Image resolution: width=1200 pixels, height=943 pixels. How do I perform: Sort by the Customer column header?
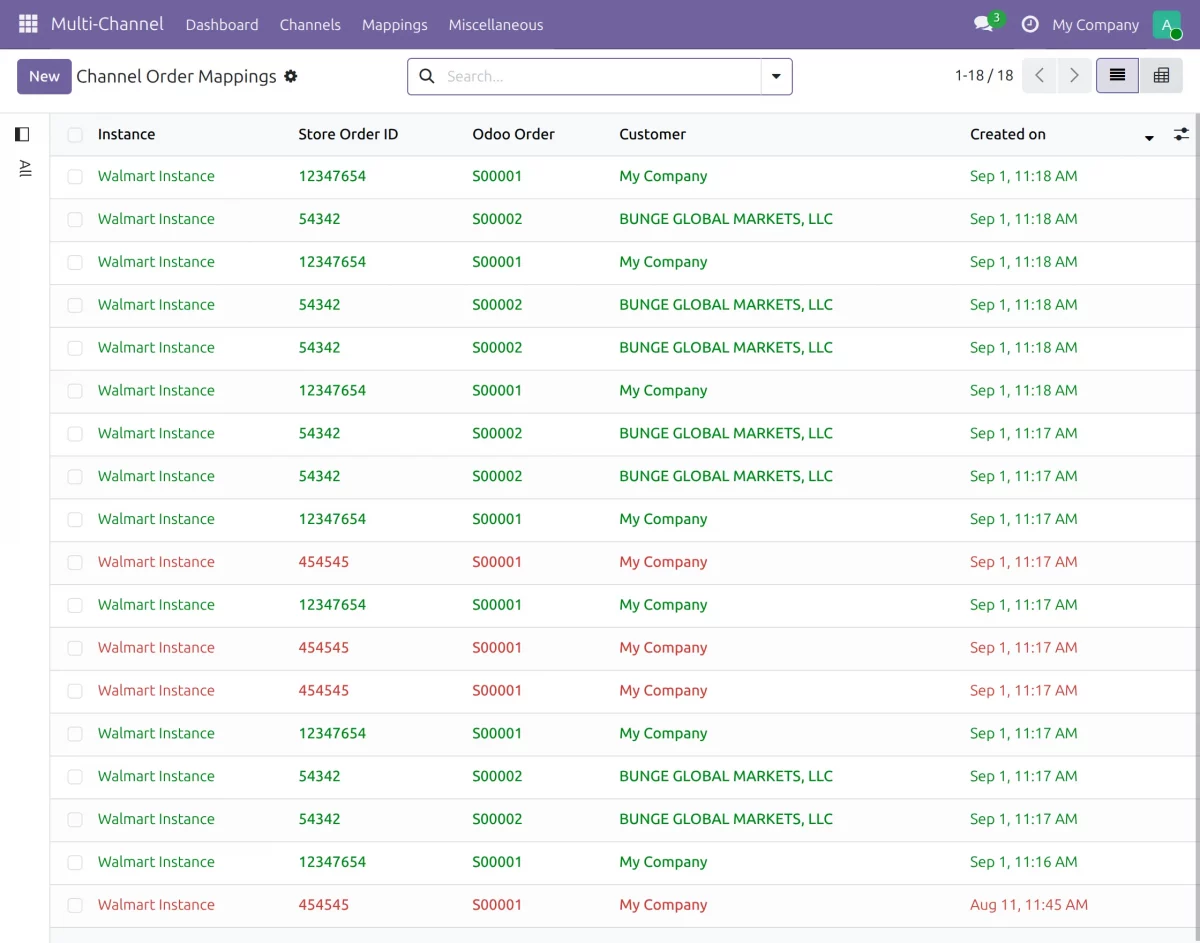(652, 134)
